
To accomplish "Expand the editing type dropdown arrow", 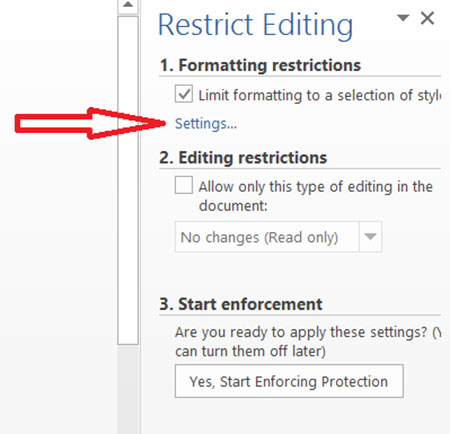I will pos(370,237).
